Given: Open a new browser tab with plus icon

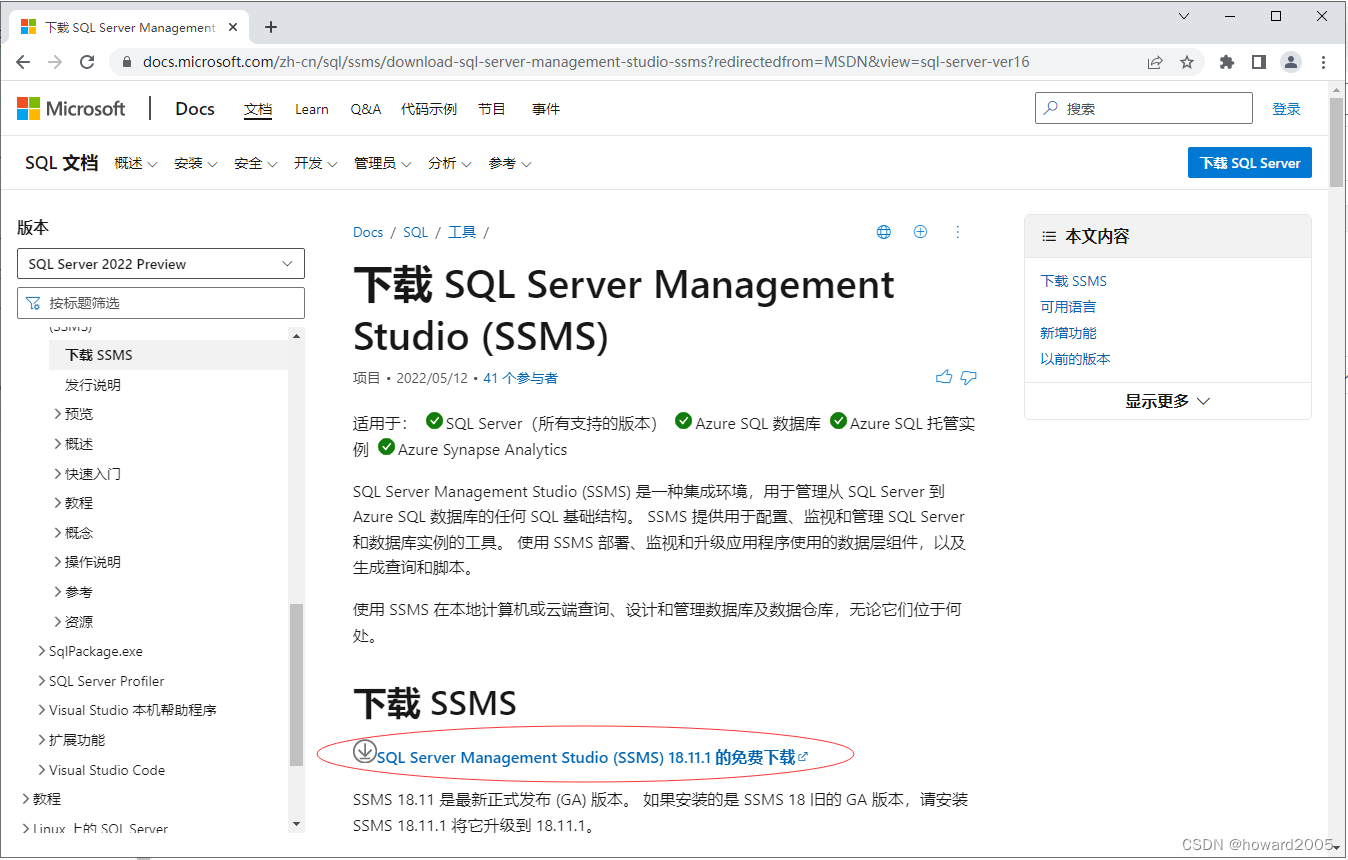Looking at the screenshot, I should (x=271, y=27).
